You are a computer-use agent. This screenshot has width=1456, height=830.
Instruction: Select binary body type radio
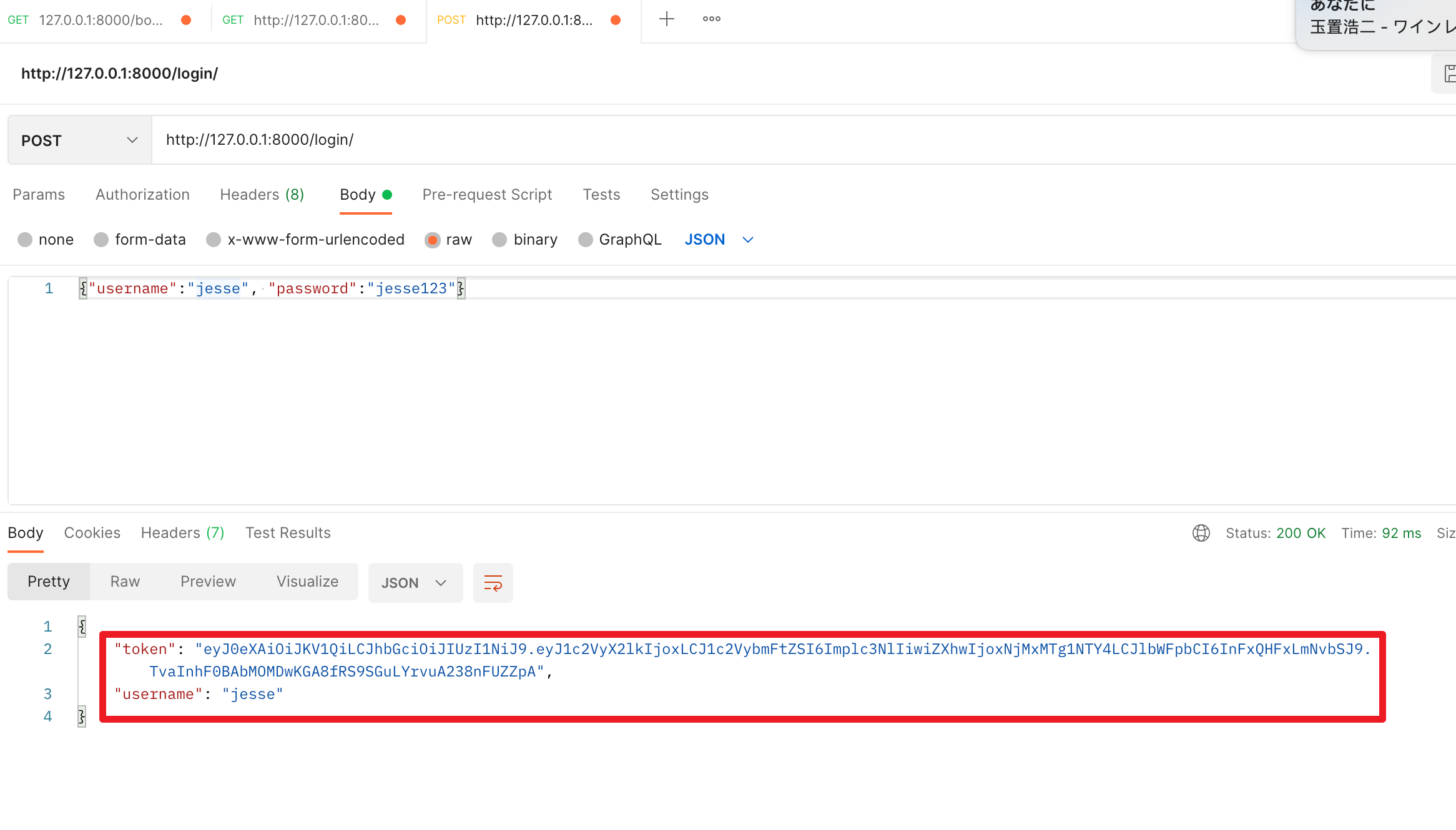[499, 240]
